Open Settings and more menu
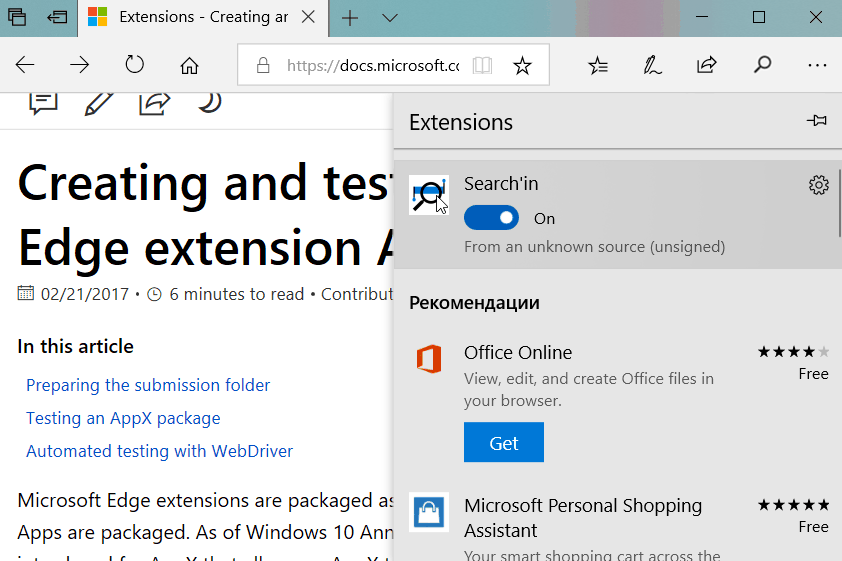This screenshot has width=842, height=561. click(817, 65)
